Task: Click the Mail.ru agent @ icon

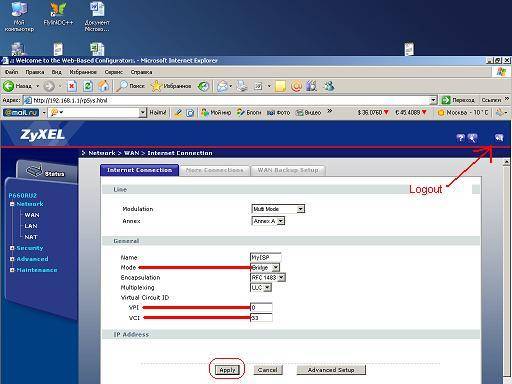Action: (x=296, y=86)
